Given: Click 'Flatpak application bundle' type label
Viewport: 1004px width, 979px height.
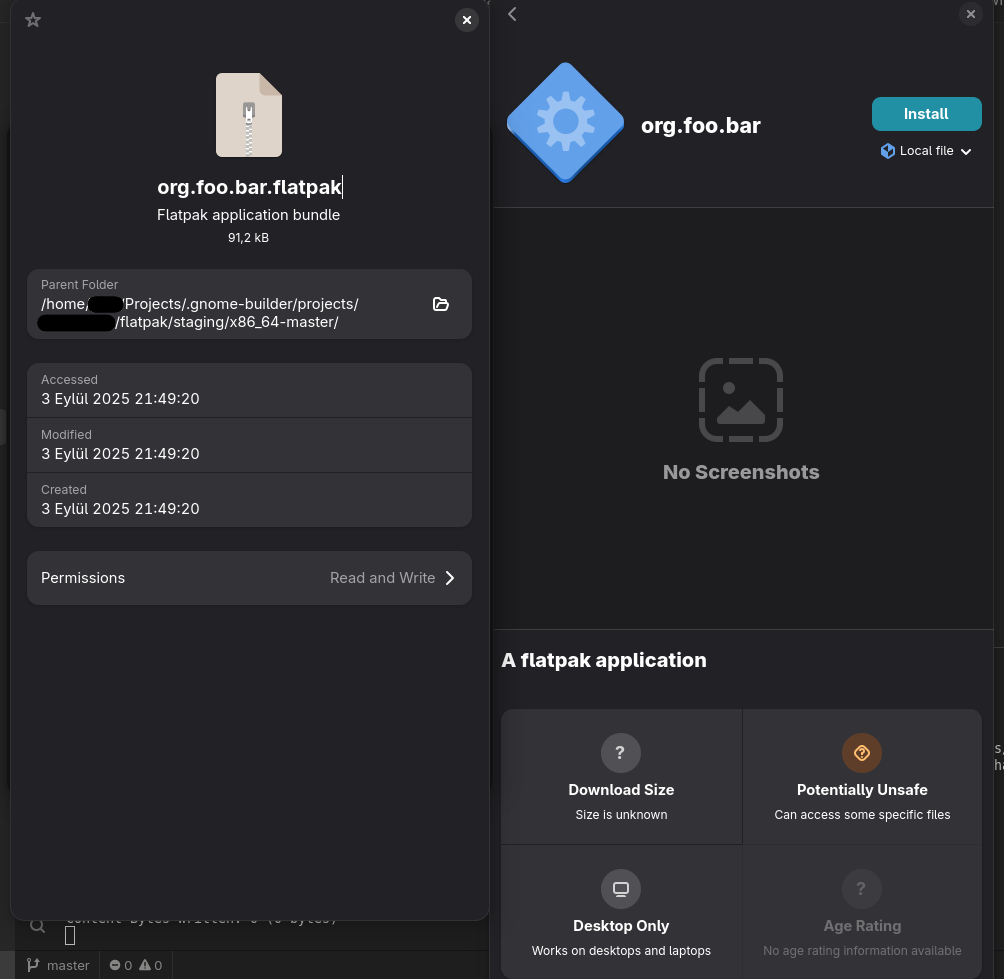Looking at the screenshot, I should 248,214.
